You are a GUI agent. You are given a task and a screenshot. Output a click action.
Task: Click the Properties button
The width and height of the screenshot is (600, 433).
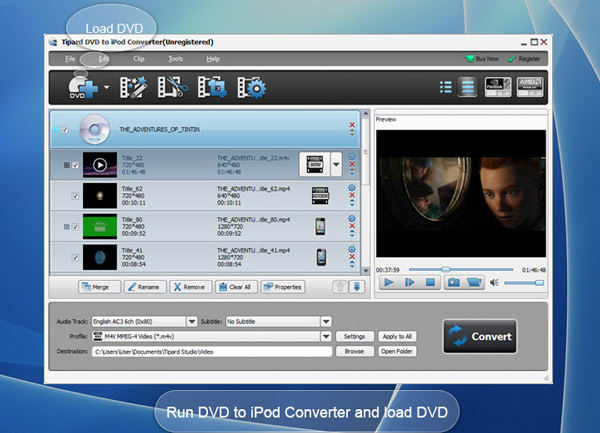click(x=283, y=287)
